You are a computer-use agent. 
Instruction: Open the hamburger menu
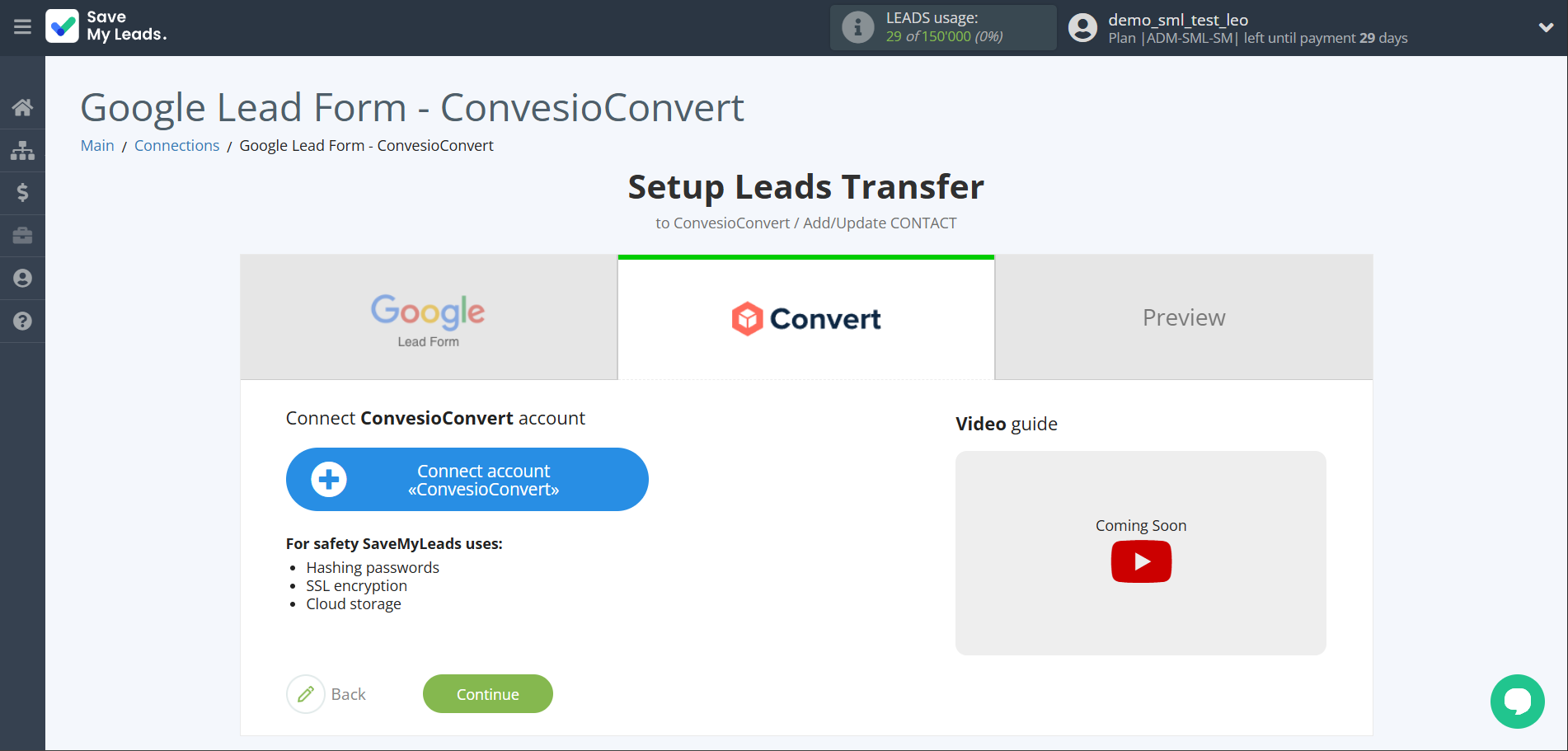coord(22,27)
